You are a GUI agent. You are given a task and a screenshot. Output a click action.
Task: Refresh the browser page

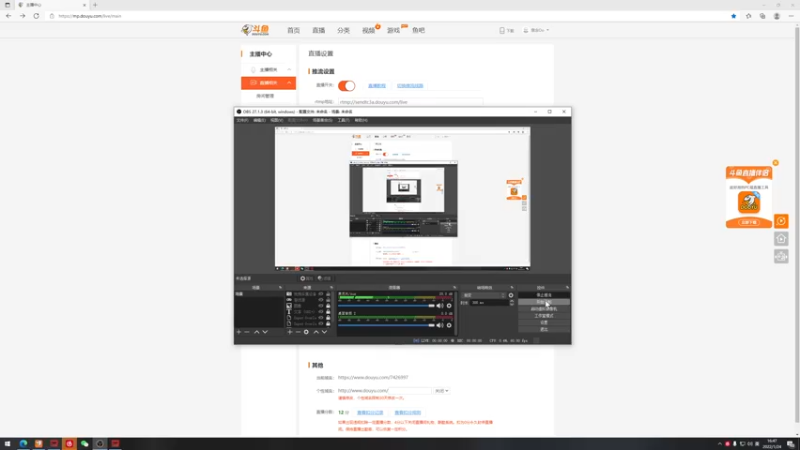coord(36,16)
